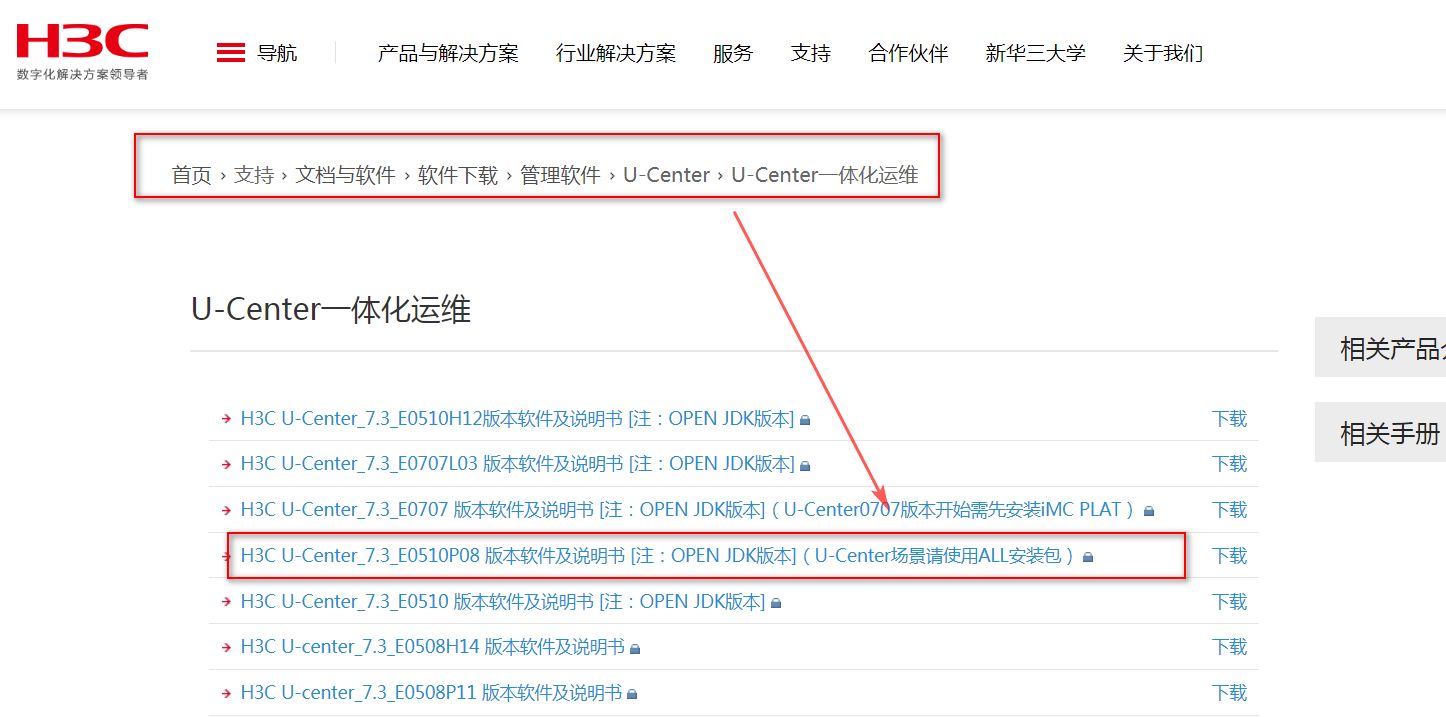Click lock icon beside E0508P11 version link
Viewport: 1446px width, 717px height.
coord(632,694)
